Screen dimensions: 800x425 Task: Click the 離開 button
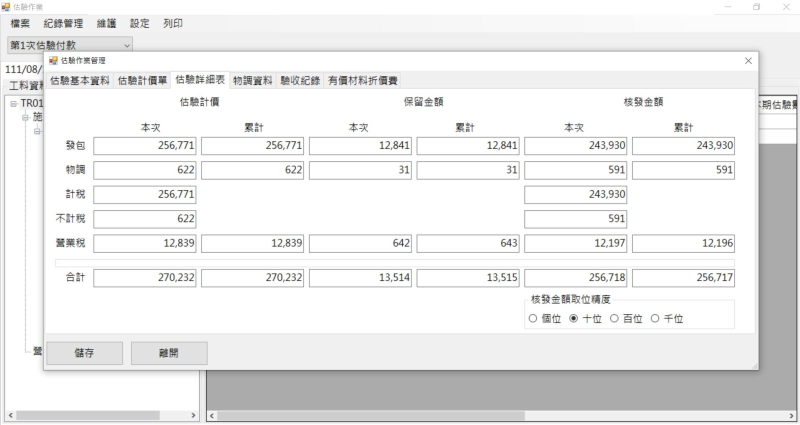pyautogui.click(x=169, y=353)
